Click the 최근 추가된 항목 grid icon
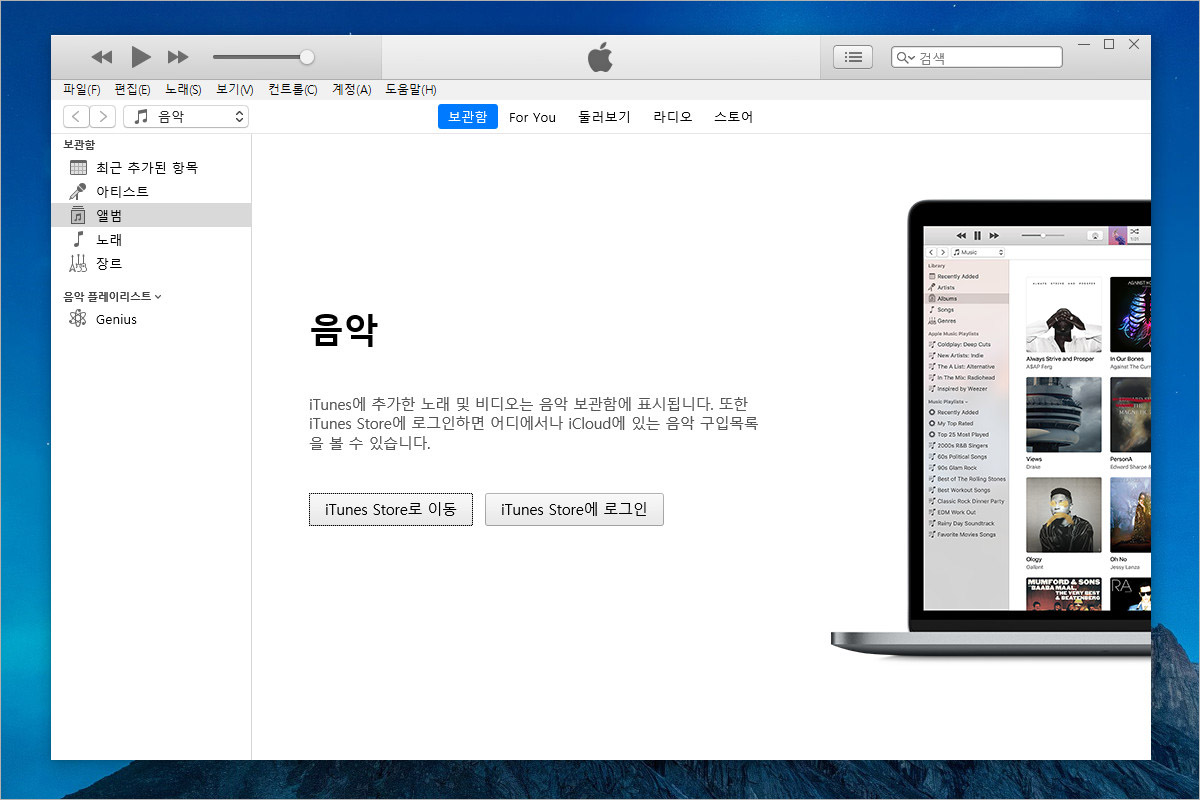Screen dimensions: 1200x800 click(78, 167)
